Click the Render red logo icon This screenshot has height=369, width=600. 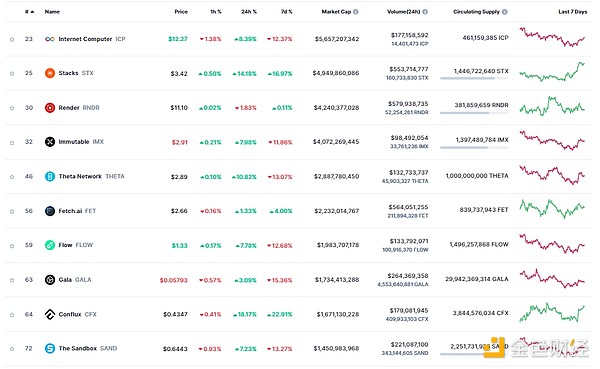(50, 108)
